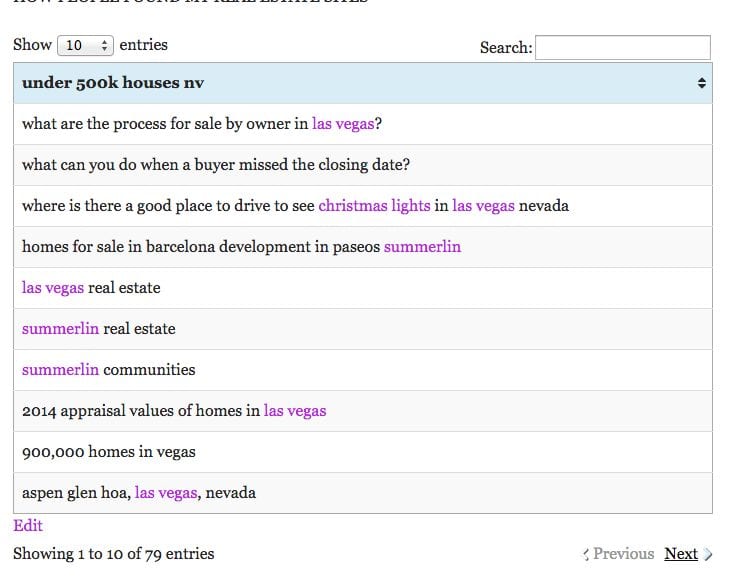Click the 'Showing 1 to 10 of 79 entries' text

(114, 554)
